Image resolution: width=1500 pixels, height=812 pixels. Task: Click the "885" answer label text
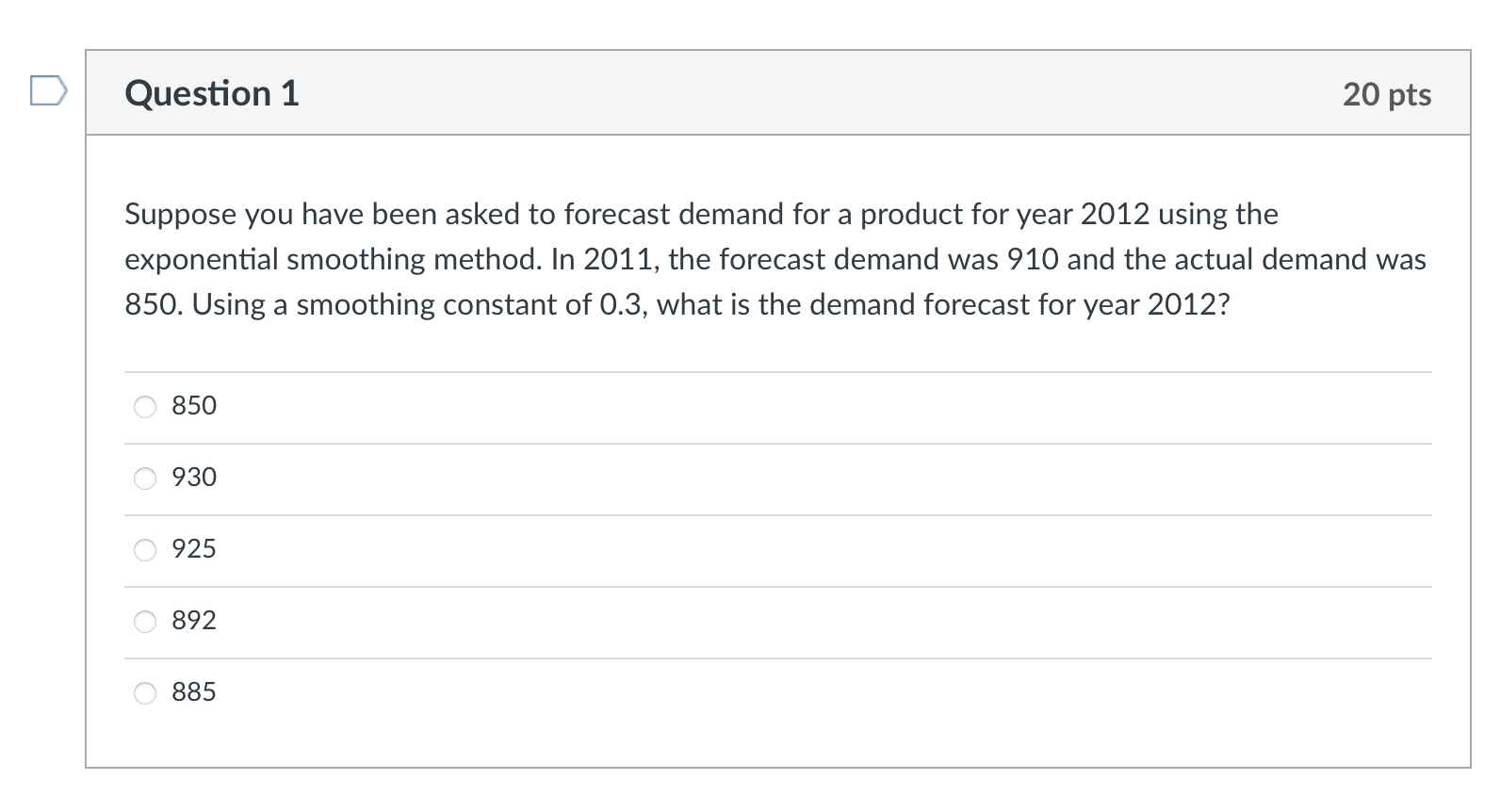(x=194, y=691)
